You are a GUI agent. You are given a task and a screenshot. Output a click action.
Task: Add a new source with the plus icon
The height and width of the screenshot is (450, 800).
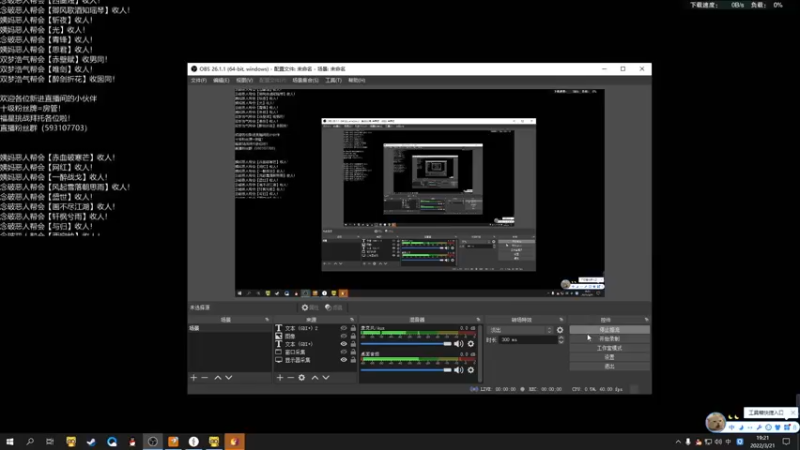point(280,378)
